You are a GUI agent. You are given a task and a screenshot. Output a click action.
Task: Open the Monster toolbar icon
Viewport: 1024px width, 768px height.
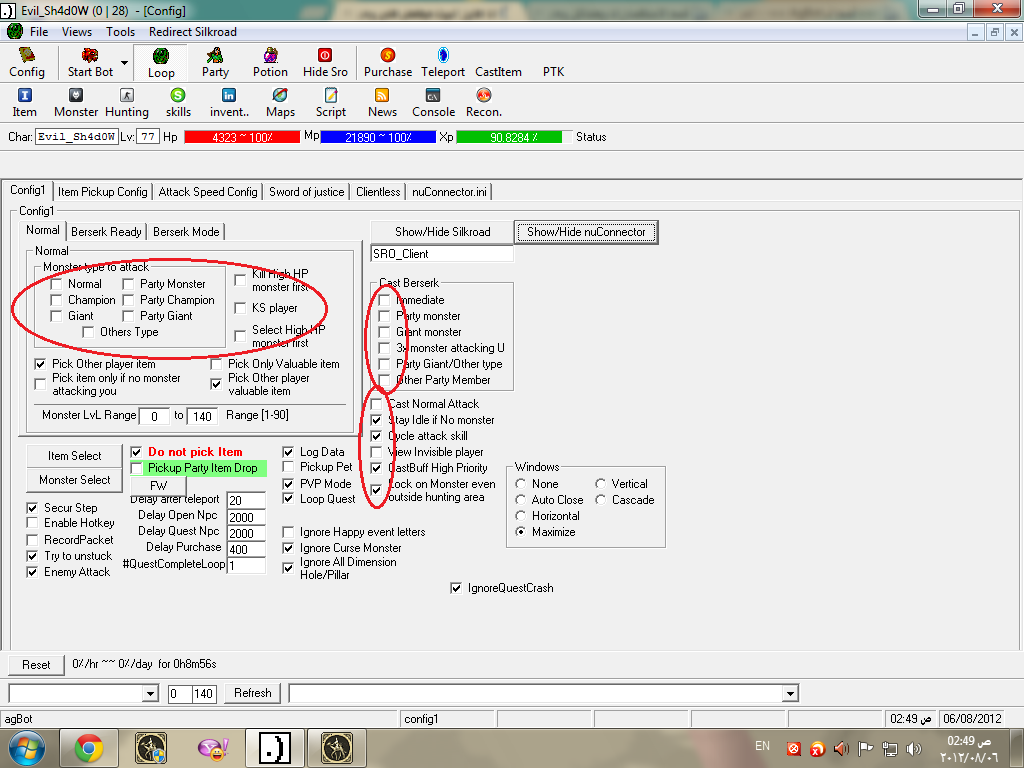[76, 103]
